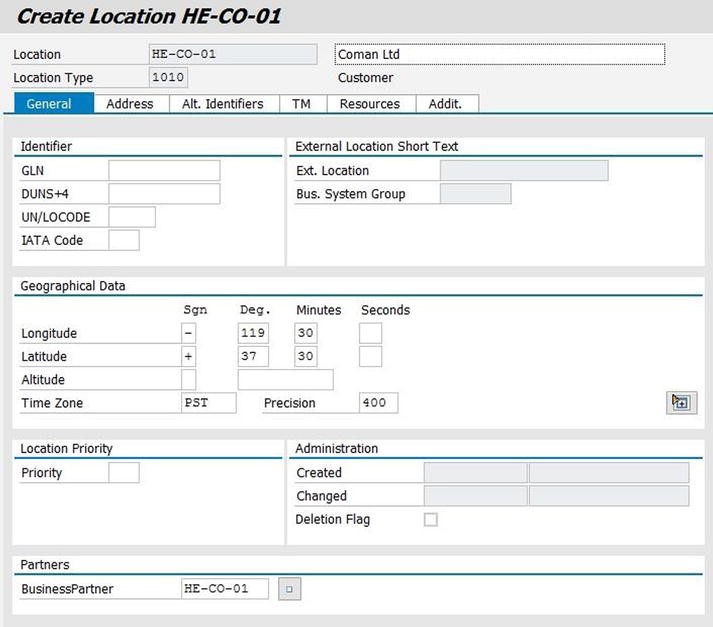Click the 'Identifier' section heading
The image size is (713, 627).
(46, 146)
